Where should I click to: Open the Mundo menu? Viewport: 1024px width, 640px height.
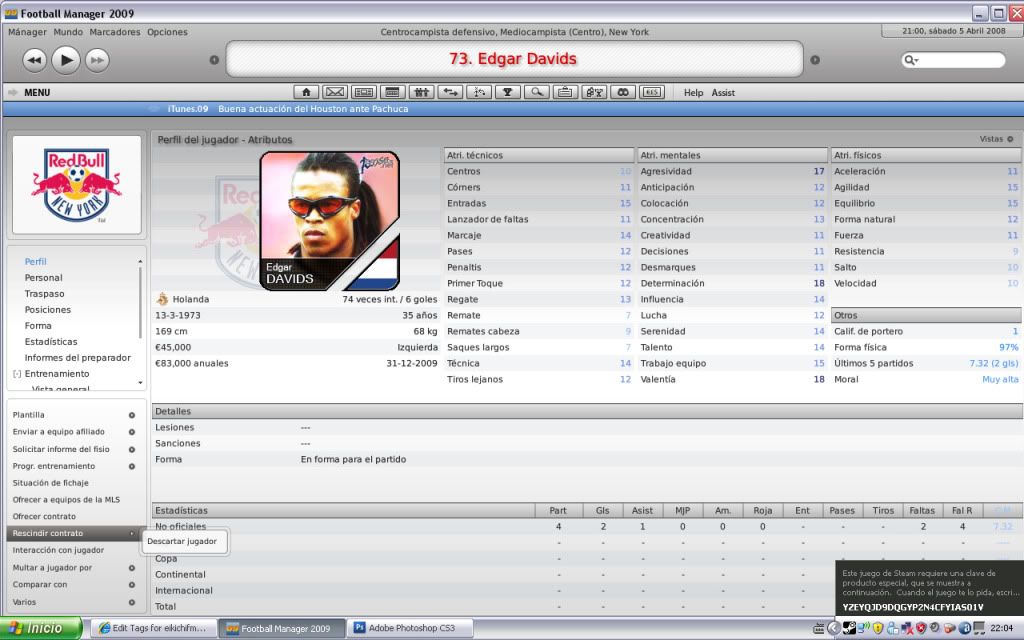coord(68,32)
